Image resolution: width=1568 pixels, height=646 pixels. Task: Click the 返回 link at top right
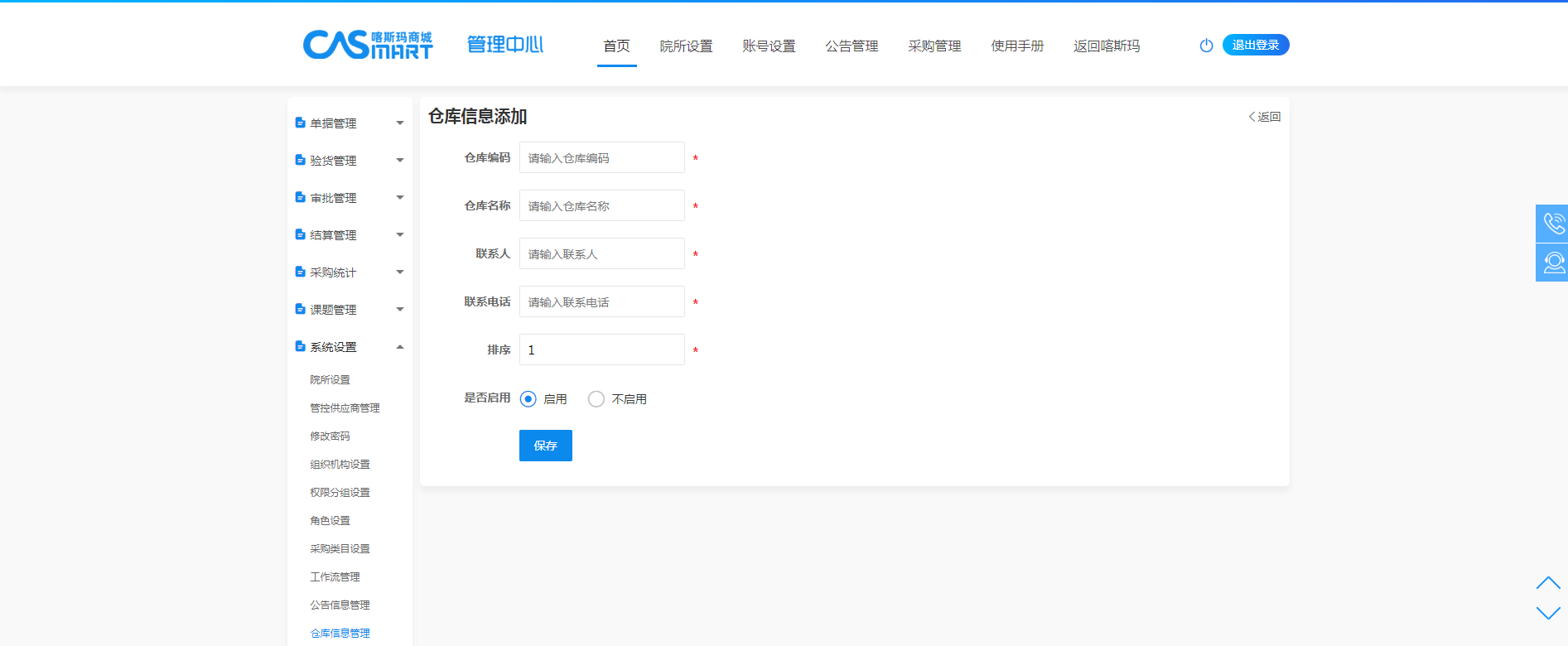click(1265, 117)
